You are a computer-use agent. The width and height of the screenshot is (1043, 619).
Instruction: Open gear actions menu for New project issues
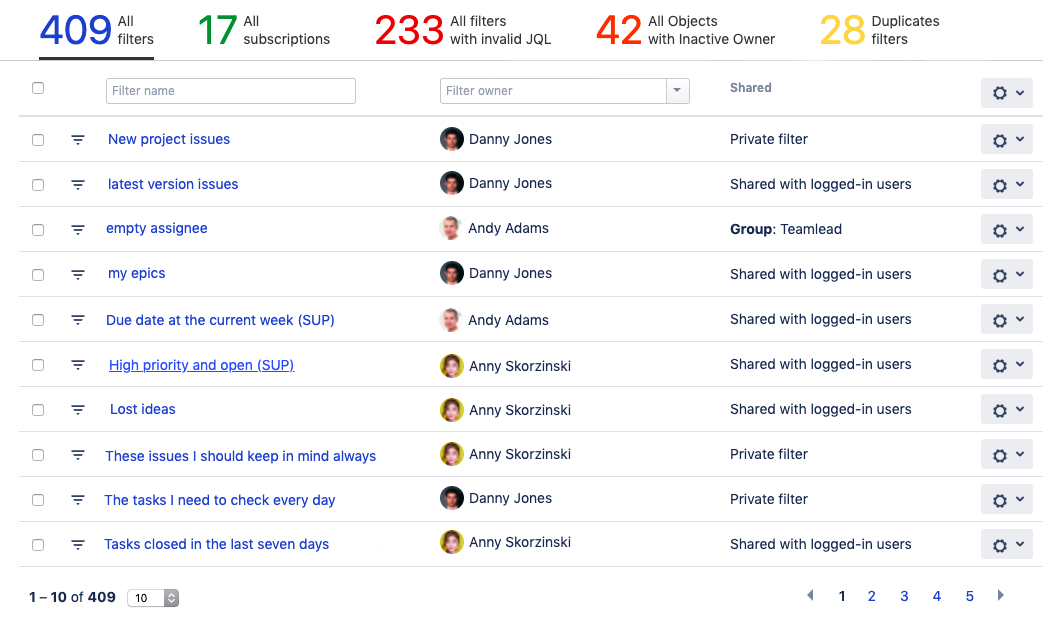click(1006, 140)
